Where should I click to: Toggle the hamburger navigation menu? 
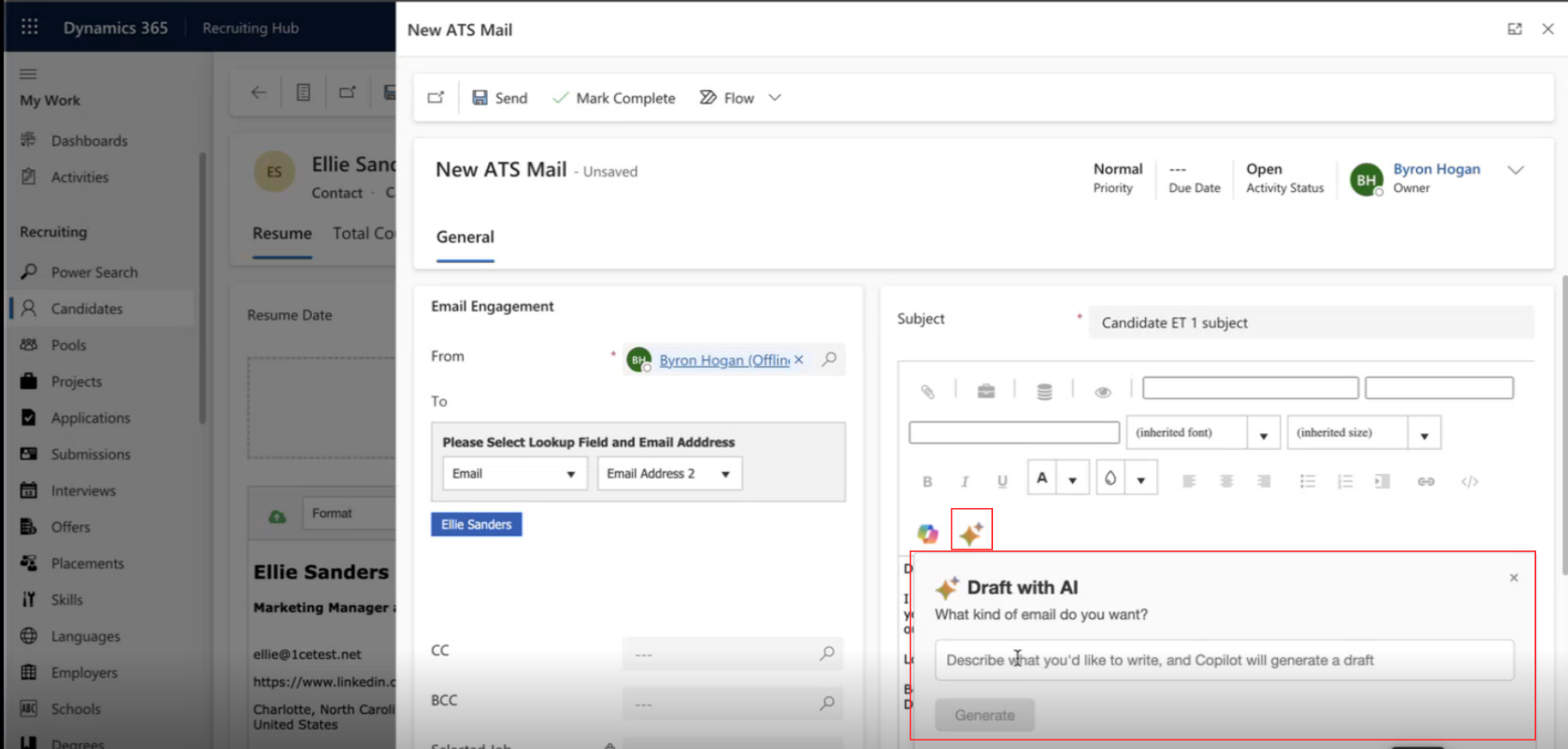tap(29, 74)
